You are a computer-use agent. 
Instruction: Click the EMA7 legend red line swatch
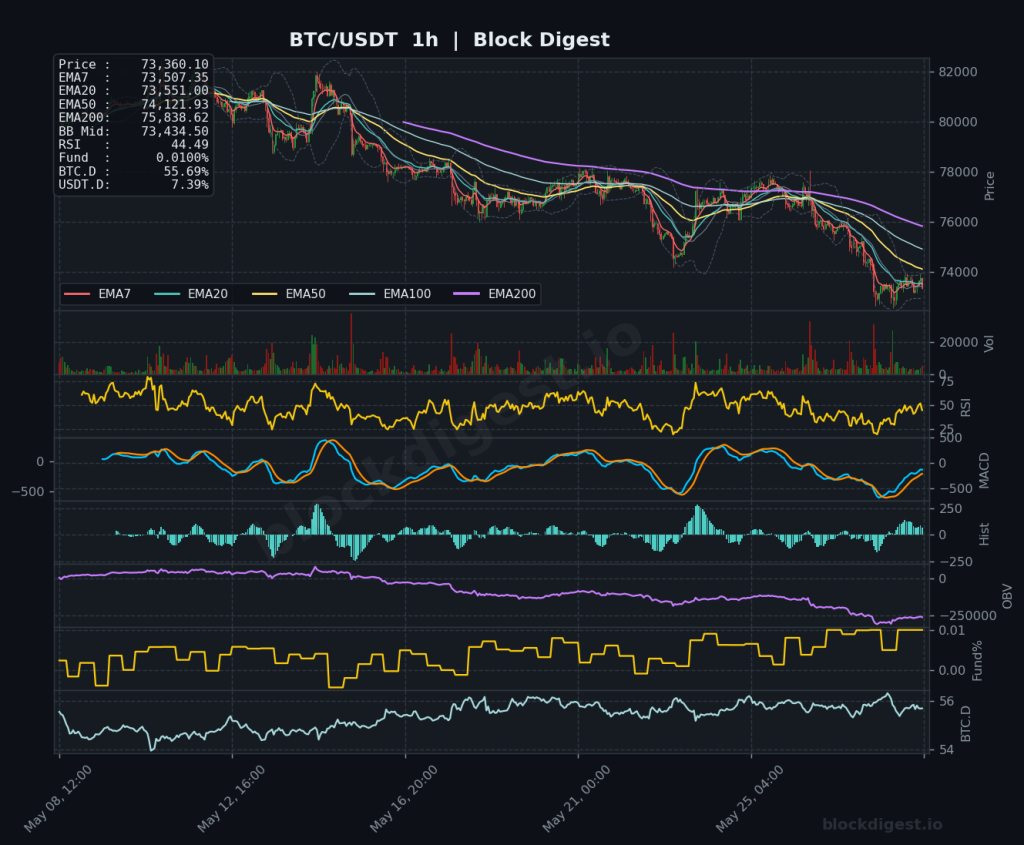tap(77, 295)
